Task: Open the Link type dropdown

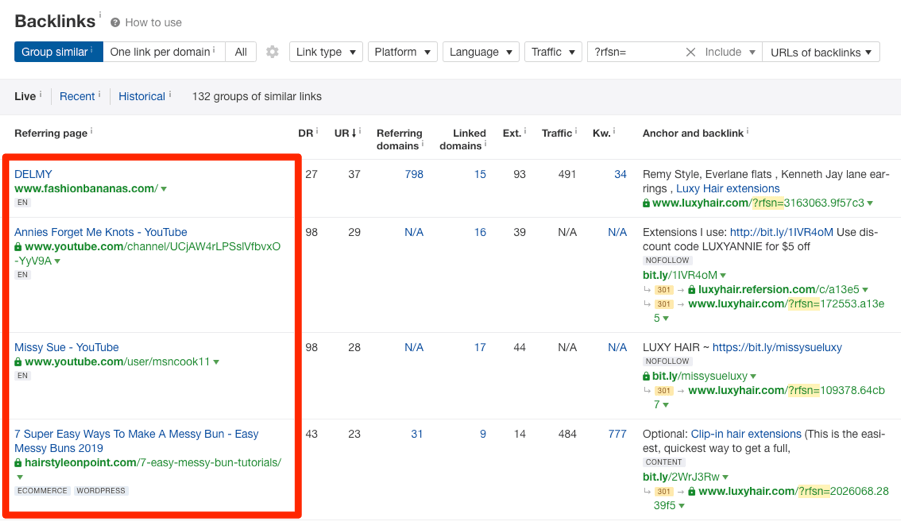Action: point(326,52)
